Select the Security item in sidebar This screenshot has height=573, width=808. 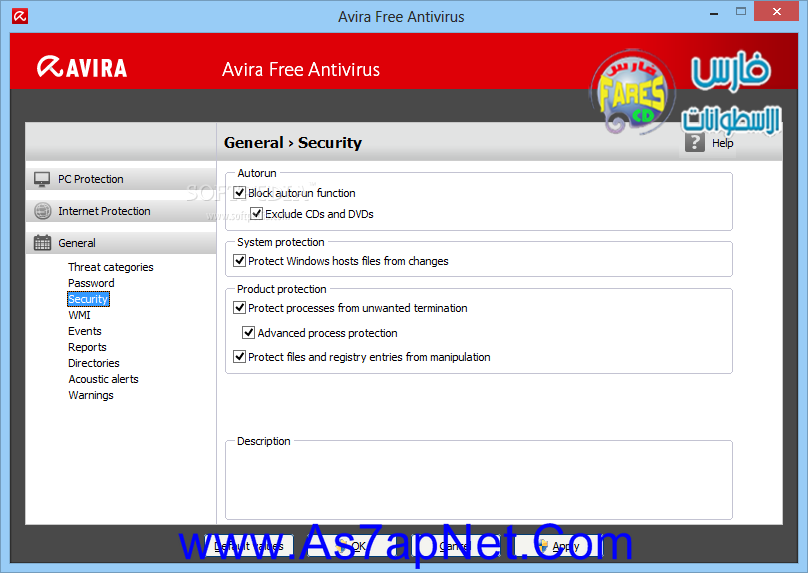88,299
